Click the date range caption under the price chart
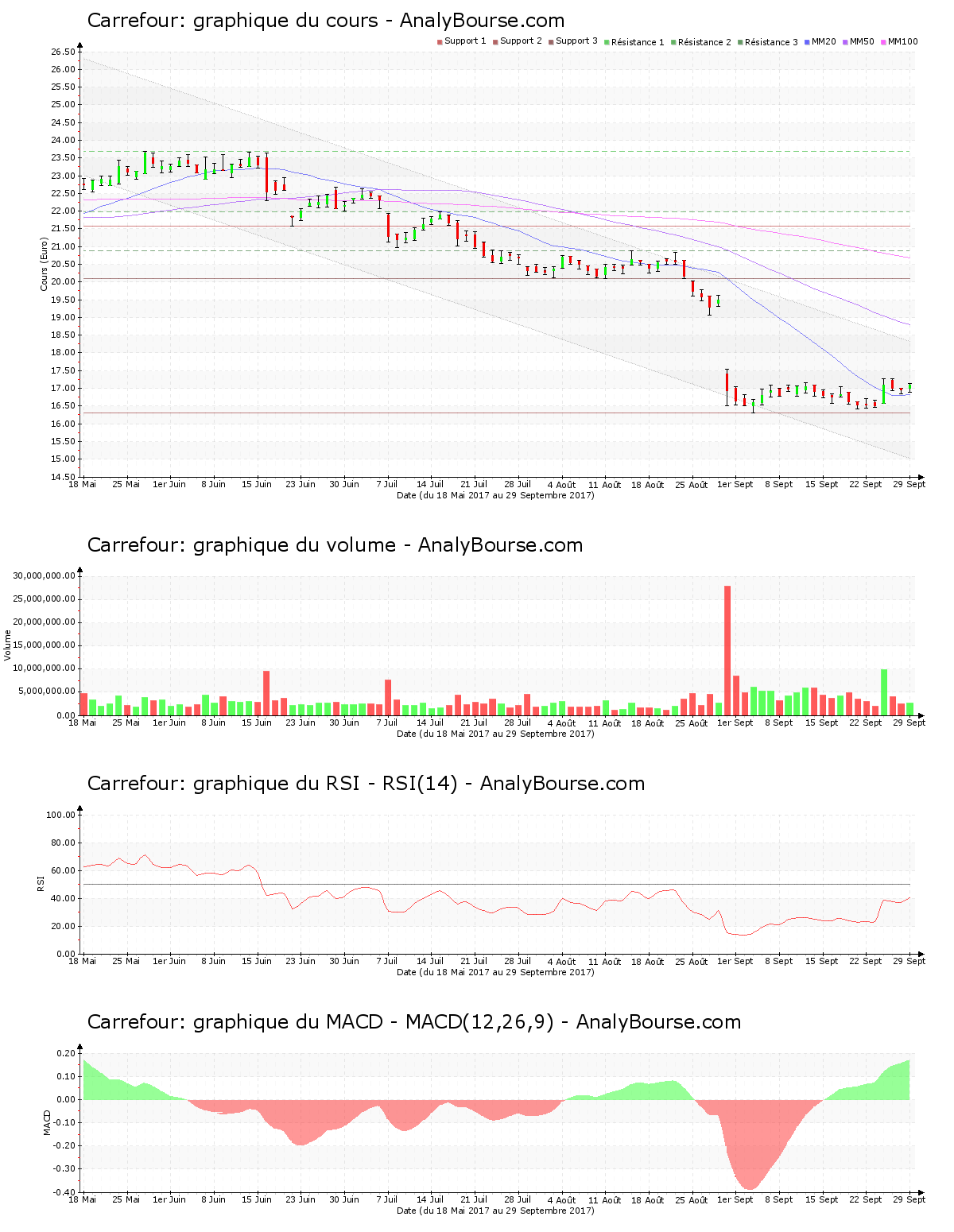The height and width of the screenshot is (1232, 954). click(495, 495)
